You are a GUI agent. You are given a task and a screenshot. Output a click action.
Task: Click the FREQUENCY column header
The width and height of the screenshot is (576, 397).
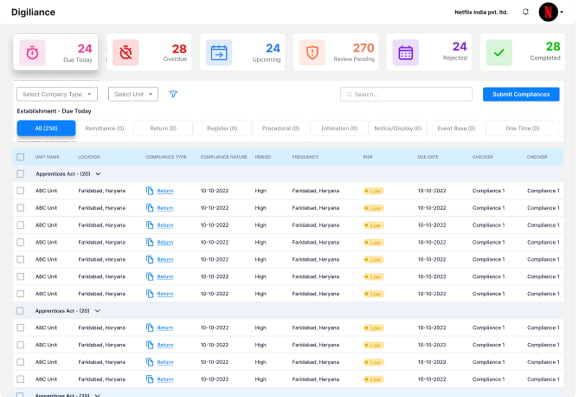tap(305, 157)
